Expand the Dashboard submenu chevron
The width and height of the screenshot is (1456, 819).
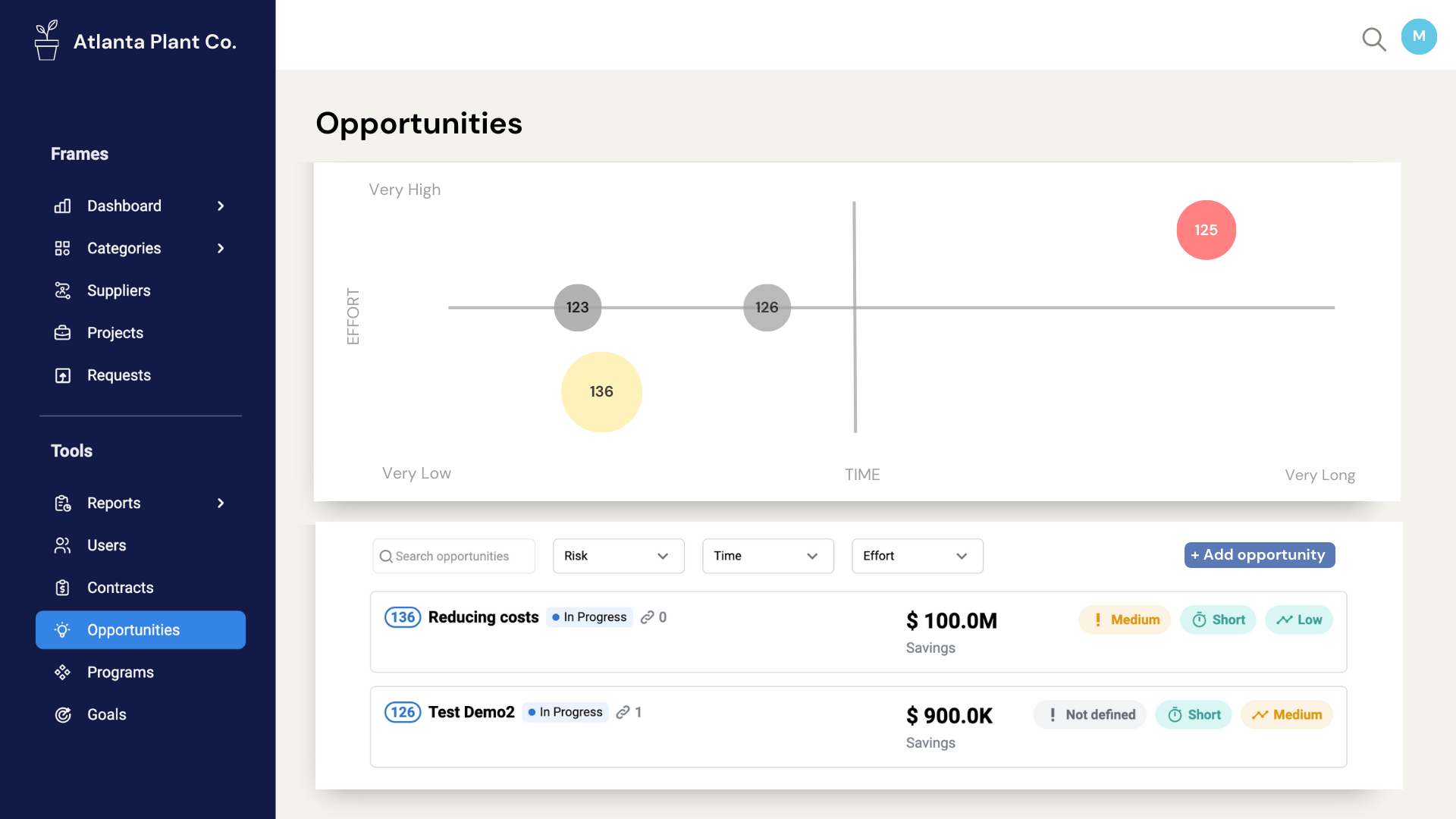[221, 206]
